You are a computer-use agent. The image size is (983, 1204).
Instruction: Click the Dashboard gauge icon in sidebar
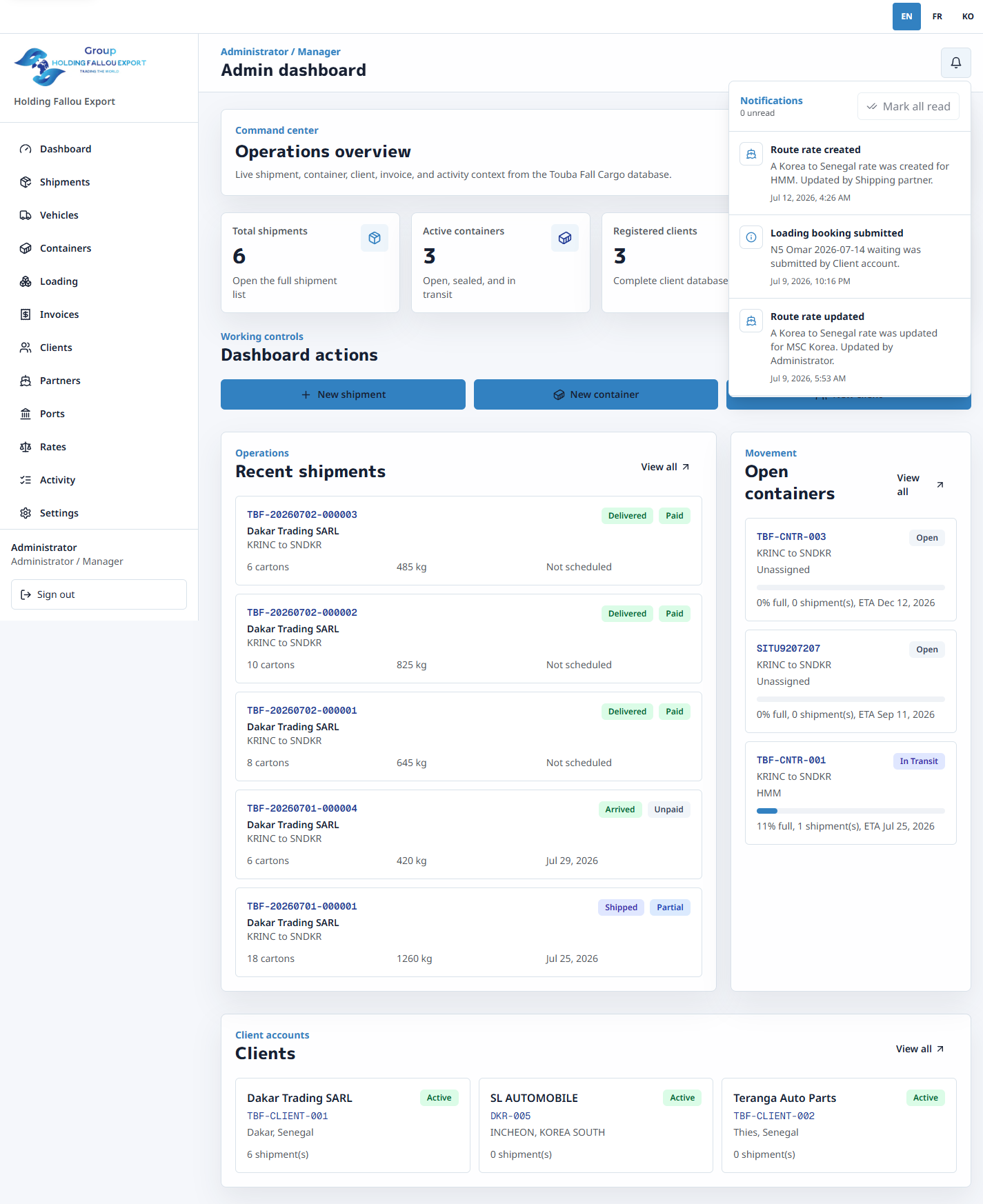click(26, 149)
